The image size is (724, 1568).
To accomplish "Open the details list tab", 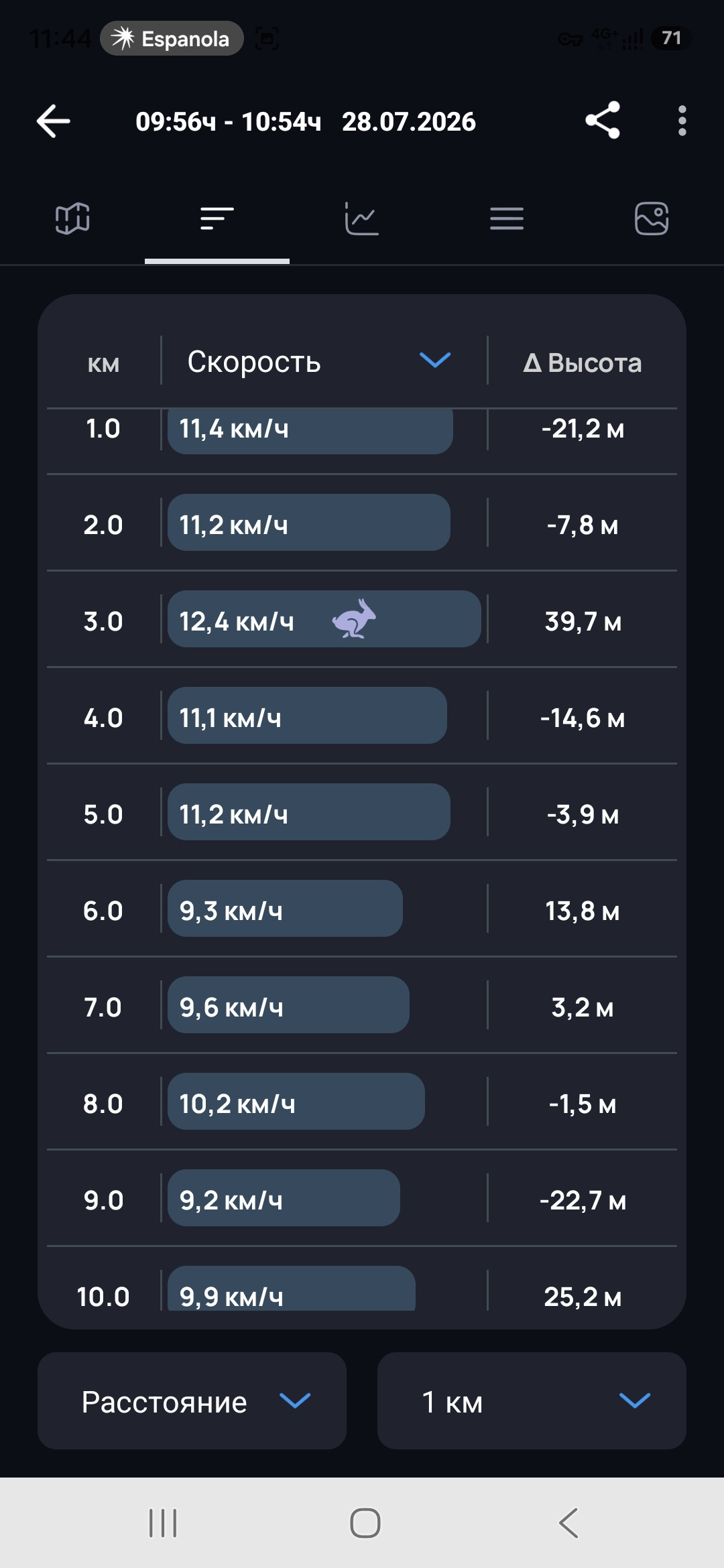I will tap(507, 218).
